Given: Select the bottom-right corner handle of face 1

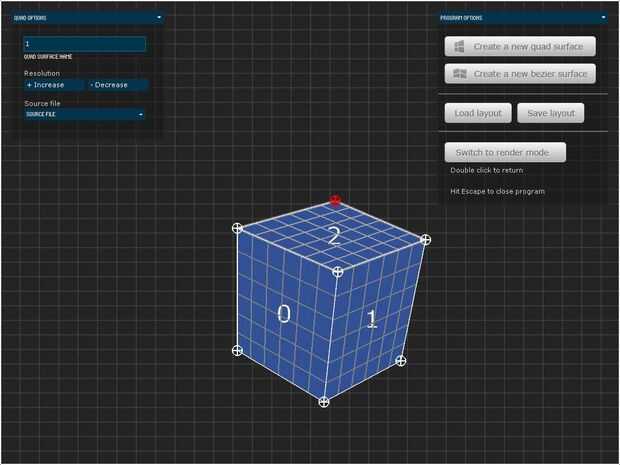Looking at the screenshot, I should click(401, 361).
